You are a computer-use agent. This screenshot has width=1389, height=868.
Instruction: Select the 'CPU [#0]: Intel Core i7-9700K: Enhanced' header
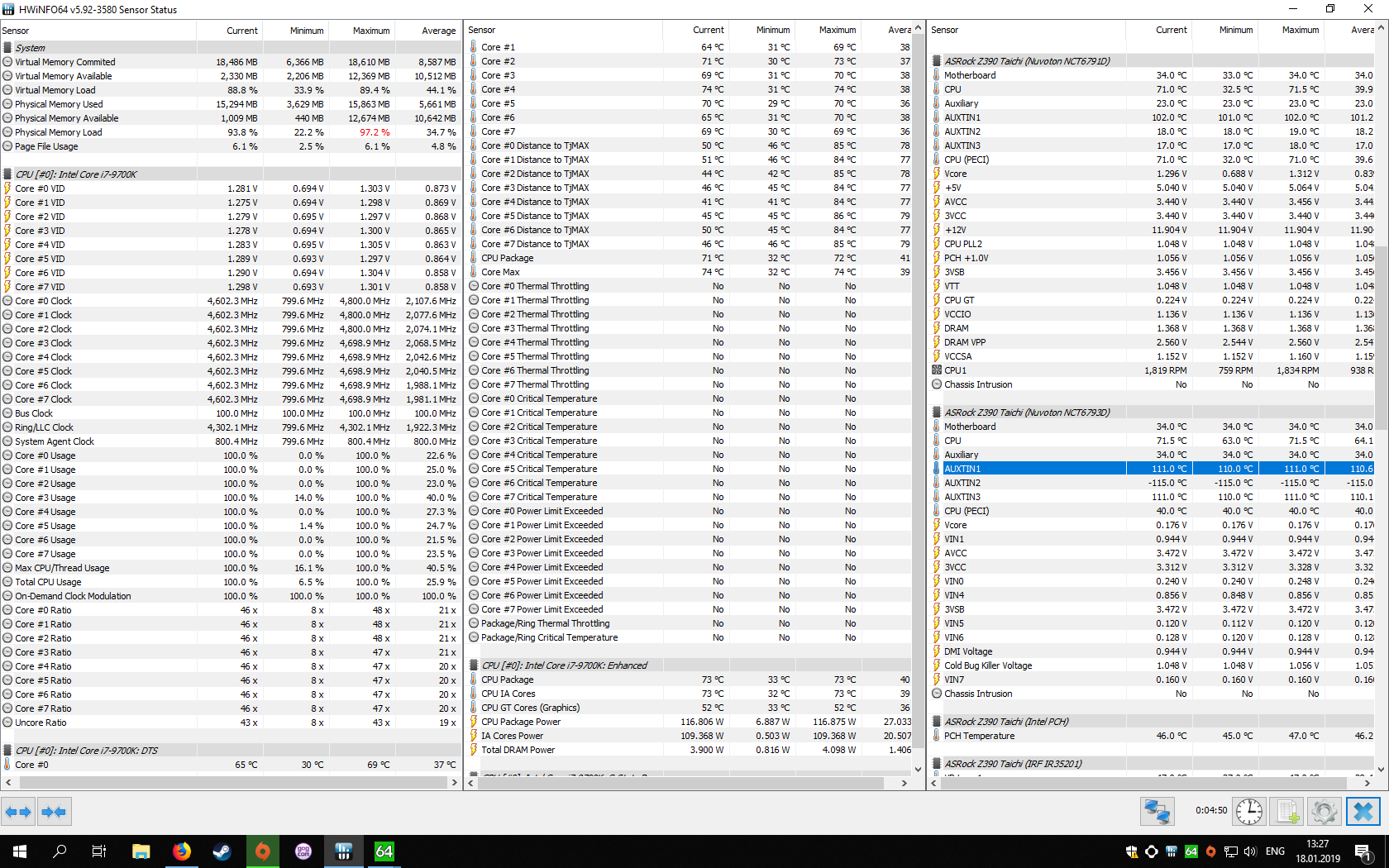coord(690,665)
